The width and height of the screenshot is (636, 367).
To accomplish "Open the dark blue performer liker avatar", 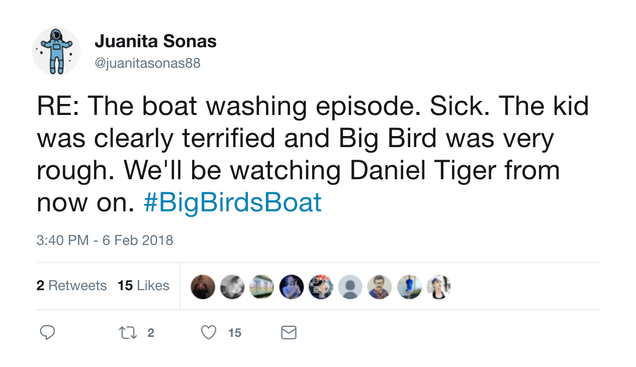I will (x=291, y=287).
